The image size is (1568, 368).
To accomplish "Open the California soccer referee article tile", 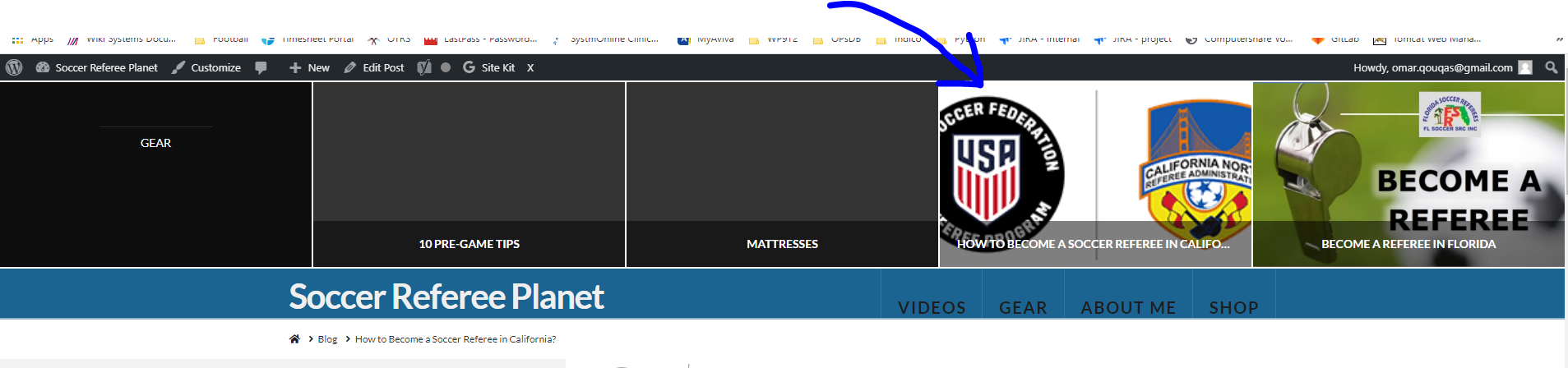I will pos(1095,174).
